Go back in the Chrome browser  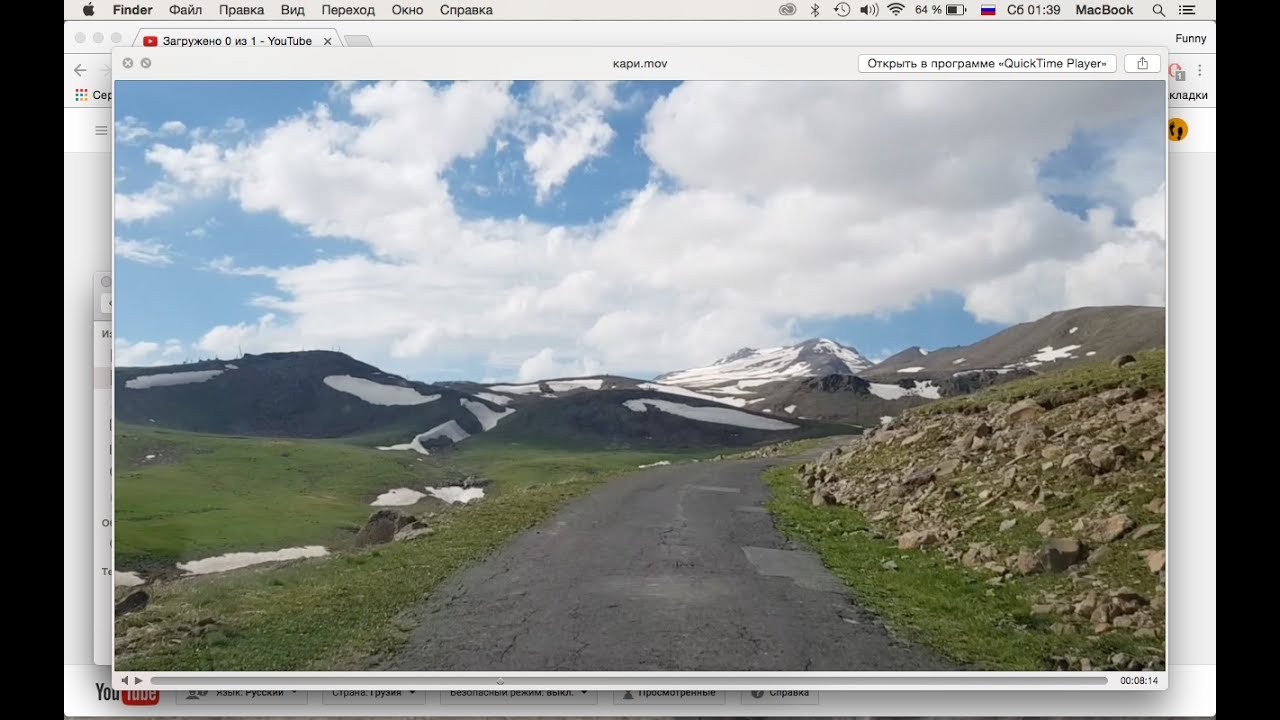[x=81, y=70]
